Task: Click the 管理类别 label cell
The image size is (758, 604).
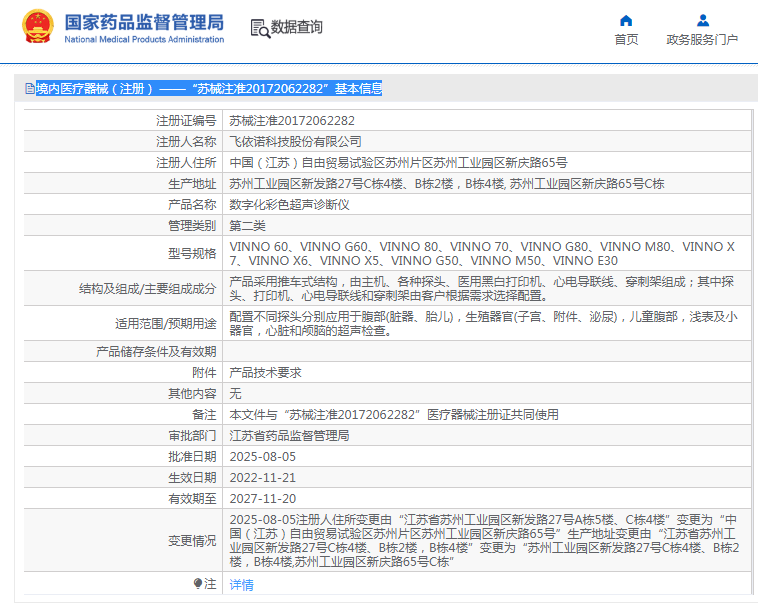Action: click(x=123, y=226)
